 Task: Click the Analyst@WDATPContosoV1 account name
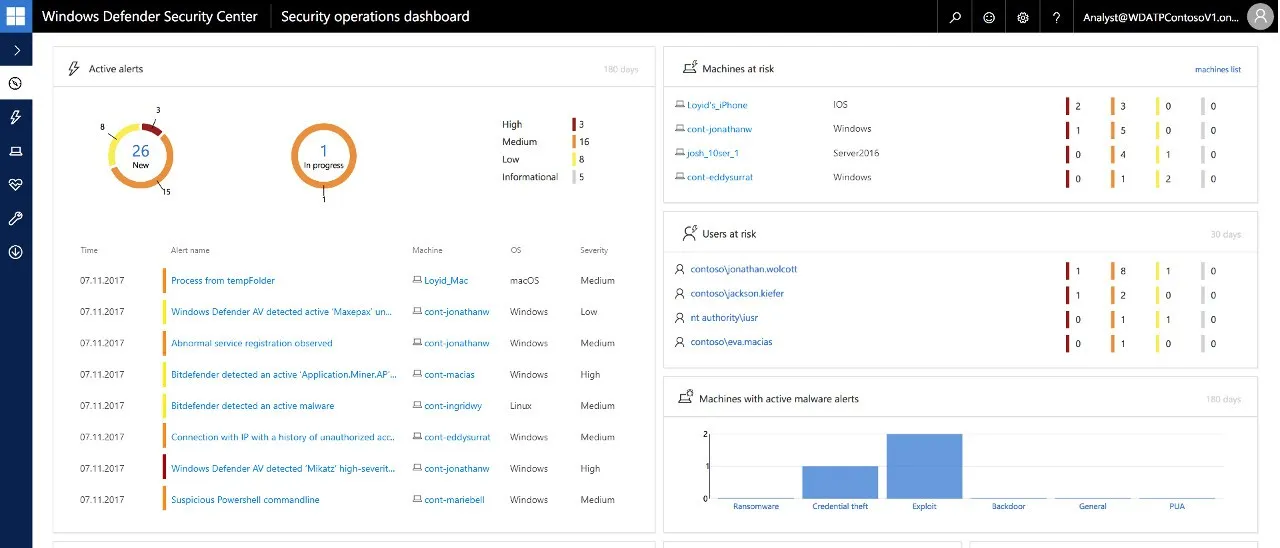(x=1160, y=17)
